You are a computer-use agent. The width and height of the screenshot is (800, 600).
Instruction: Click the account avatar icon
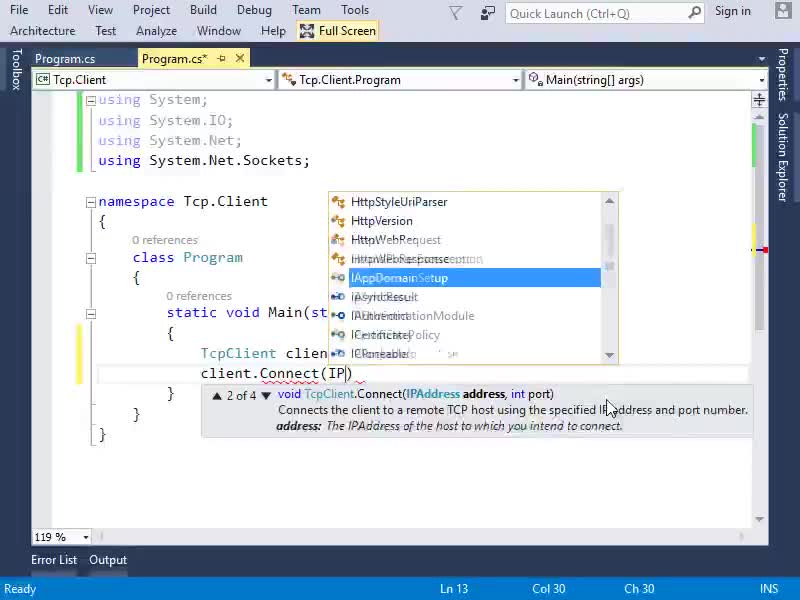783,11
